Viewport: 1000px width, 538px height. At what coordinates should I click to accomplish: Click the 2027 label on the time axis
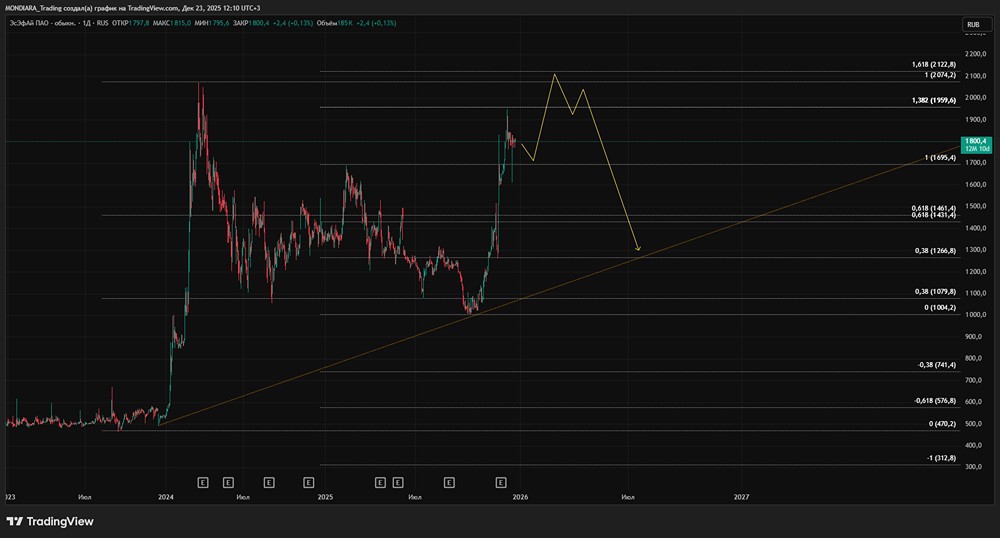tap(741, 496)
